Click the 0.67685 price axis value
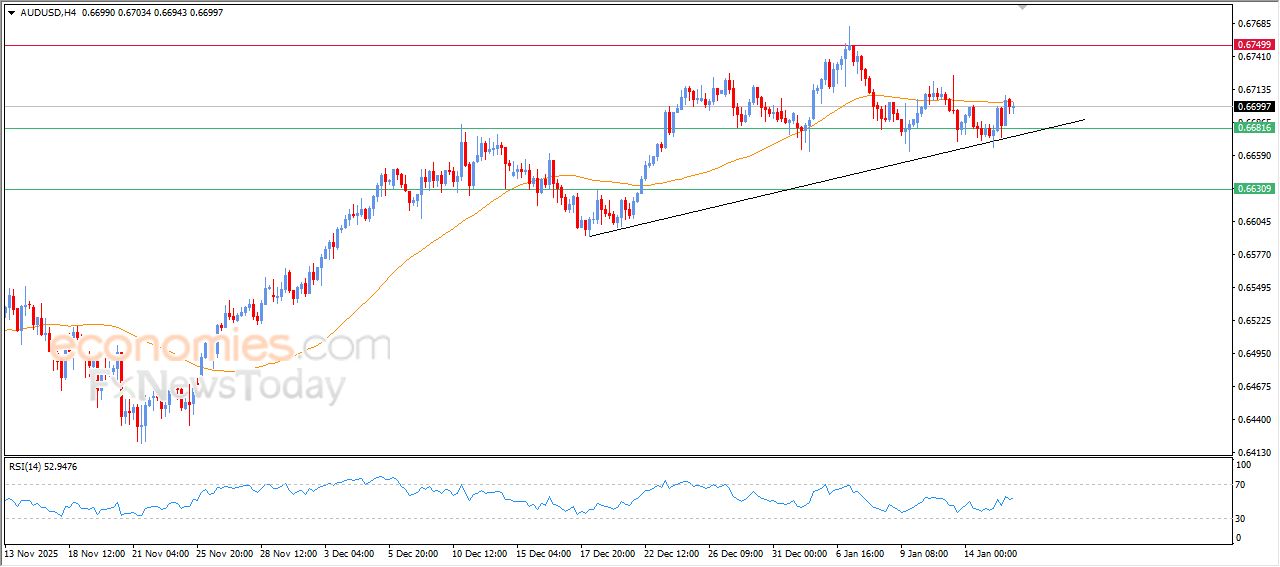The height and width of the screenshot is (567, 1280). [x=1253, y=23]
